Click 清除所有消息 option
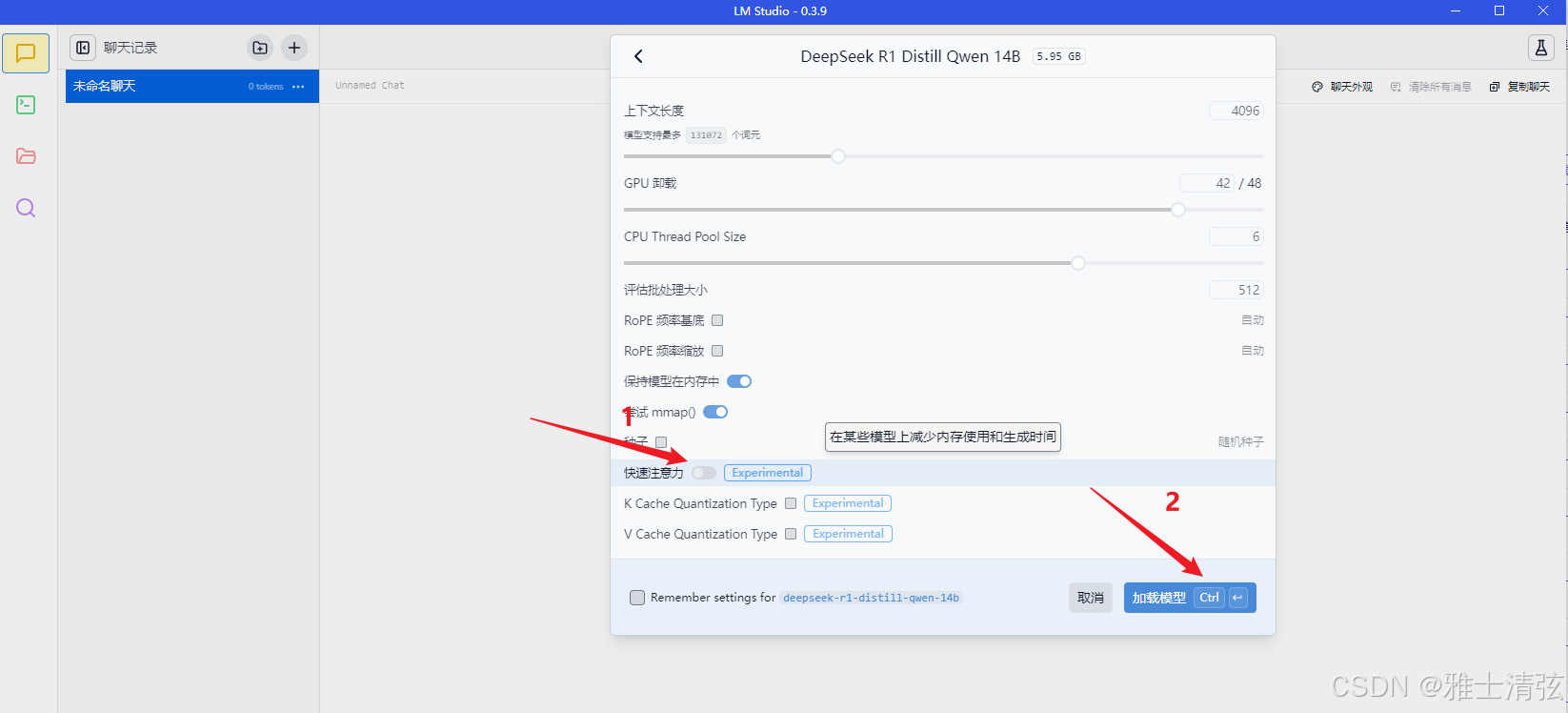The width and height of the screenshot is (1568, 713). 1431,87
